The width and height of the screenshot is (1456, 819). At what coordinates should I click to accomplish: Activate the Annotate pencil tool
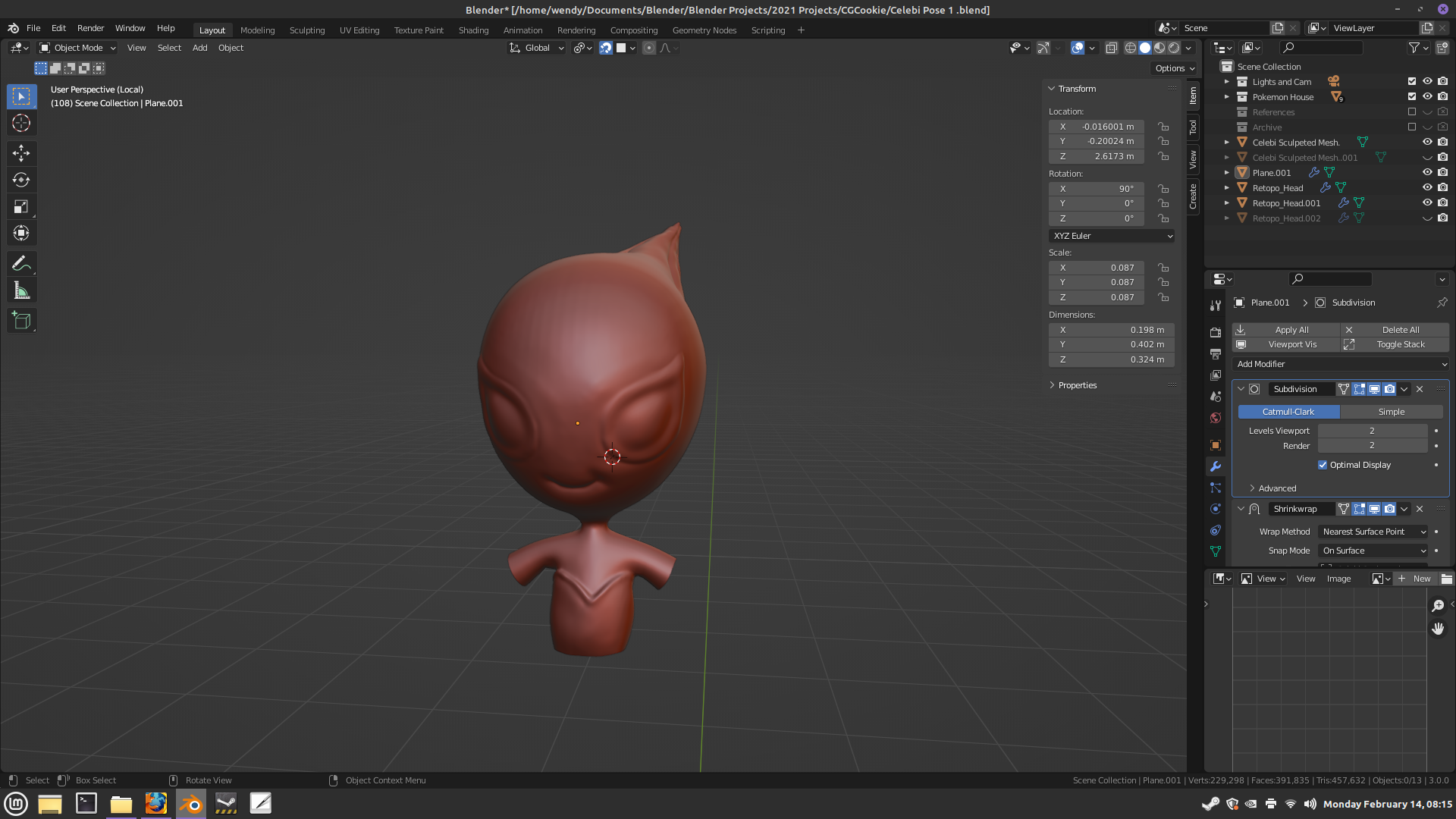21,263
